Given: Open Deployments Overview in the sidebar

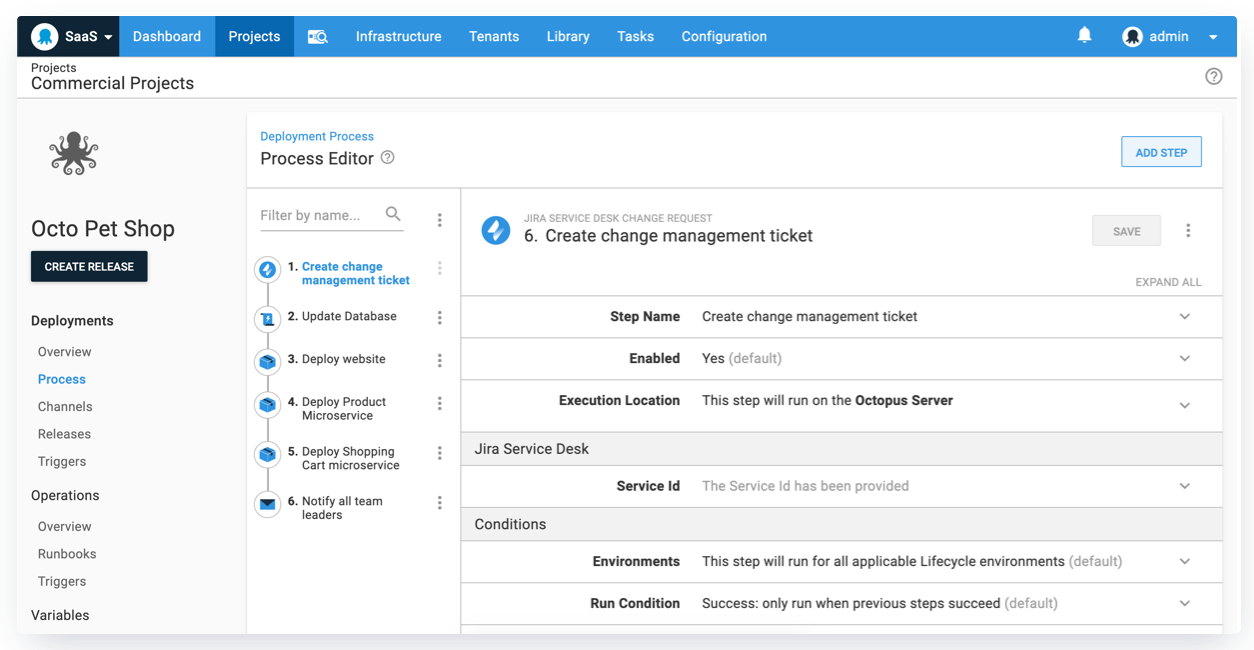Looking at the screenshot, I should click(x=65, y=352).
